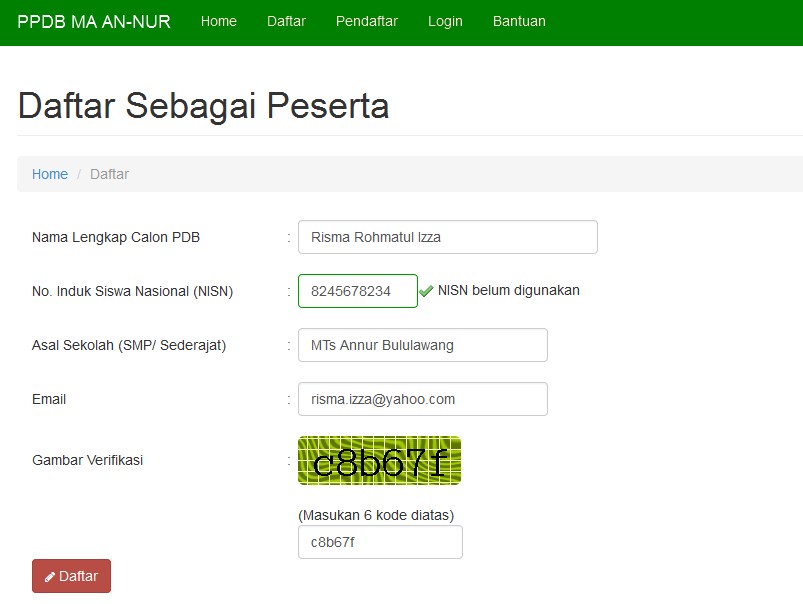Click the 'Nama Lengkap Calon PDB' label
The height and width of the screenshot is (604, 803).
116,237
